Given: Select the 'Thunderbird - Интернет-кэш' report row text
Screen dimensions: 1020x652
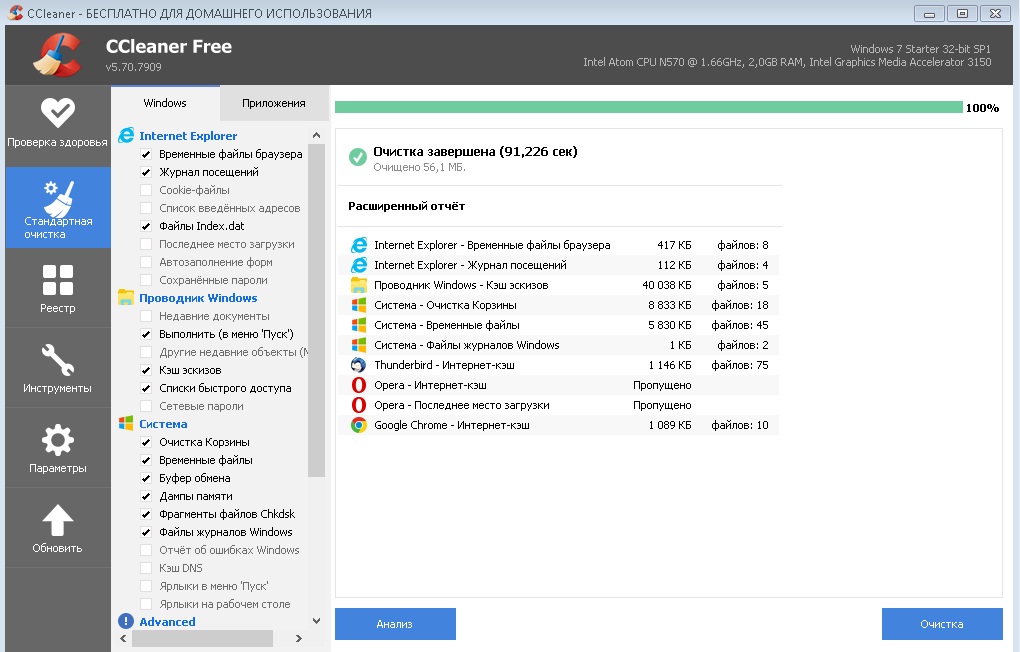Looking at the screenshot, I should (444, 365).
